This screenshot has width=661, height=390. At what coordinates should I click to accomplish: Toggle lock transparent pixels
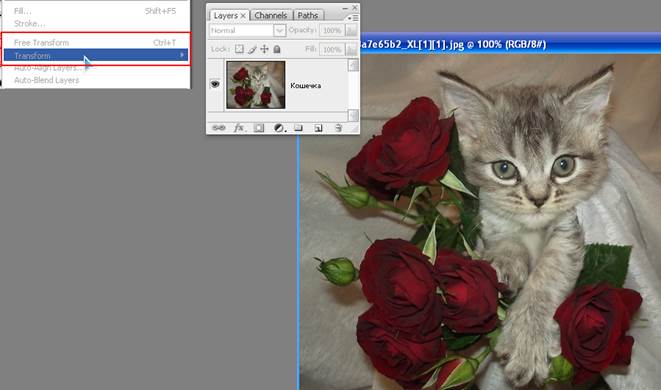click(239, 49)
